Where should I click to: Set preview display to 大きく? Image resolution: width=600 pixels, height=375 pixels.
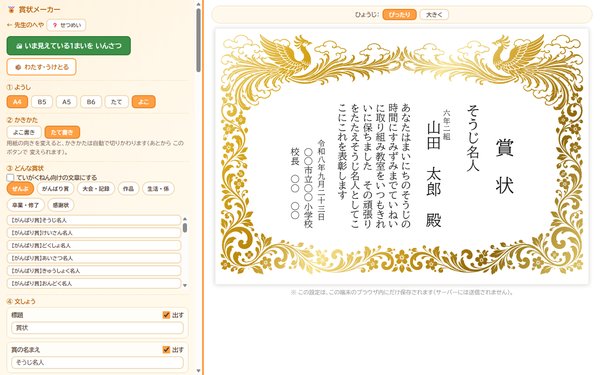(x=434, y=15)
